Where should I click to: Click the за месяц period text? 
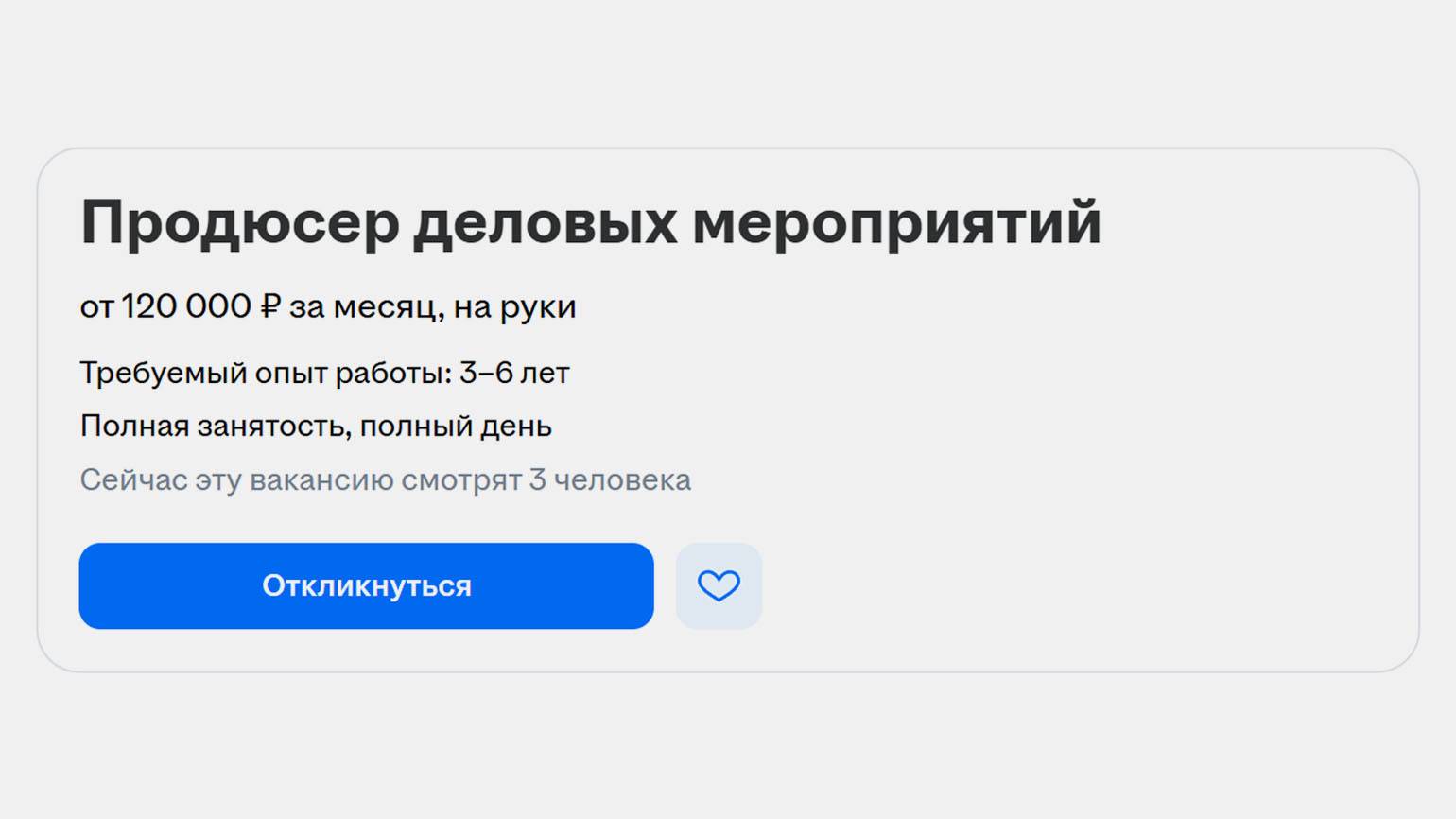point(366,307)
